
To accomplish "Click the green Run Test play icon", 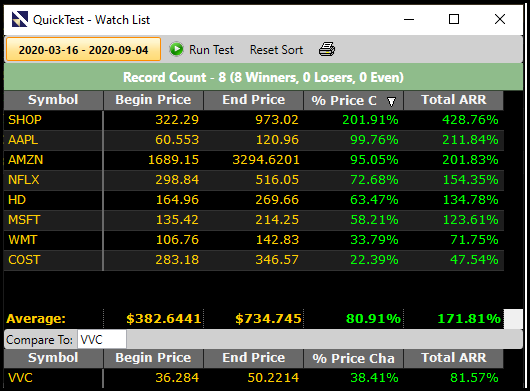I will pyautogui.click(x=176, y=49).
